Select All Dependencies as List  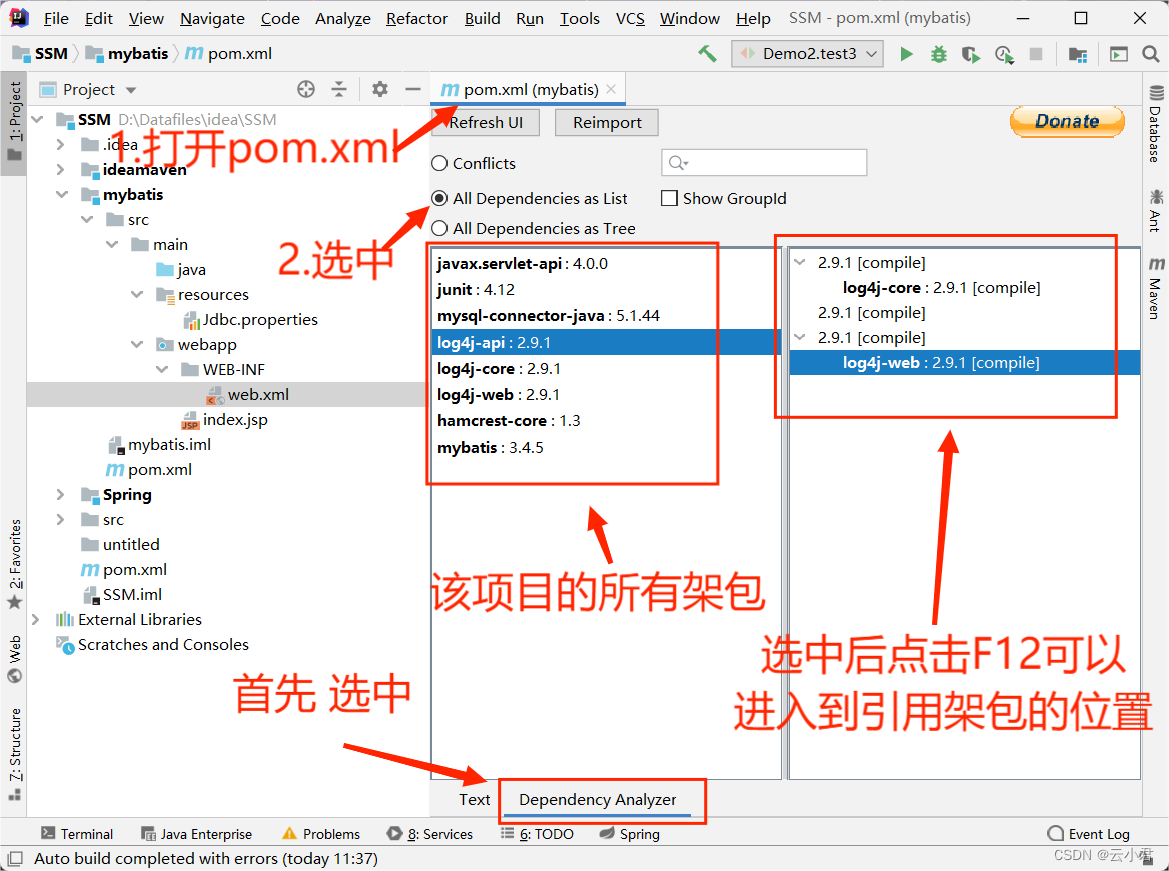coord(440,198)
